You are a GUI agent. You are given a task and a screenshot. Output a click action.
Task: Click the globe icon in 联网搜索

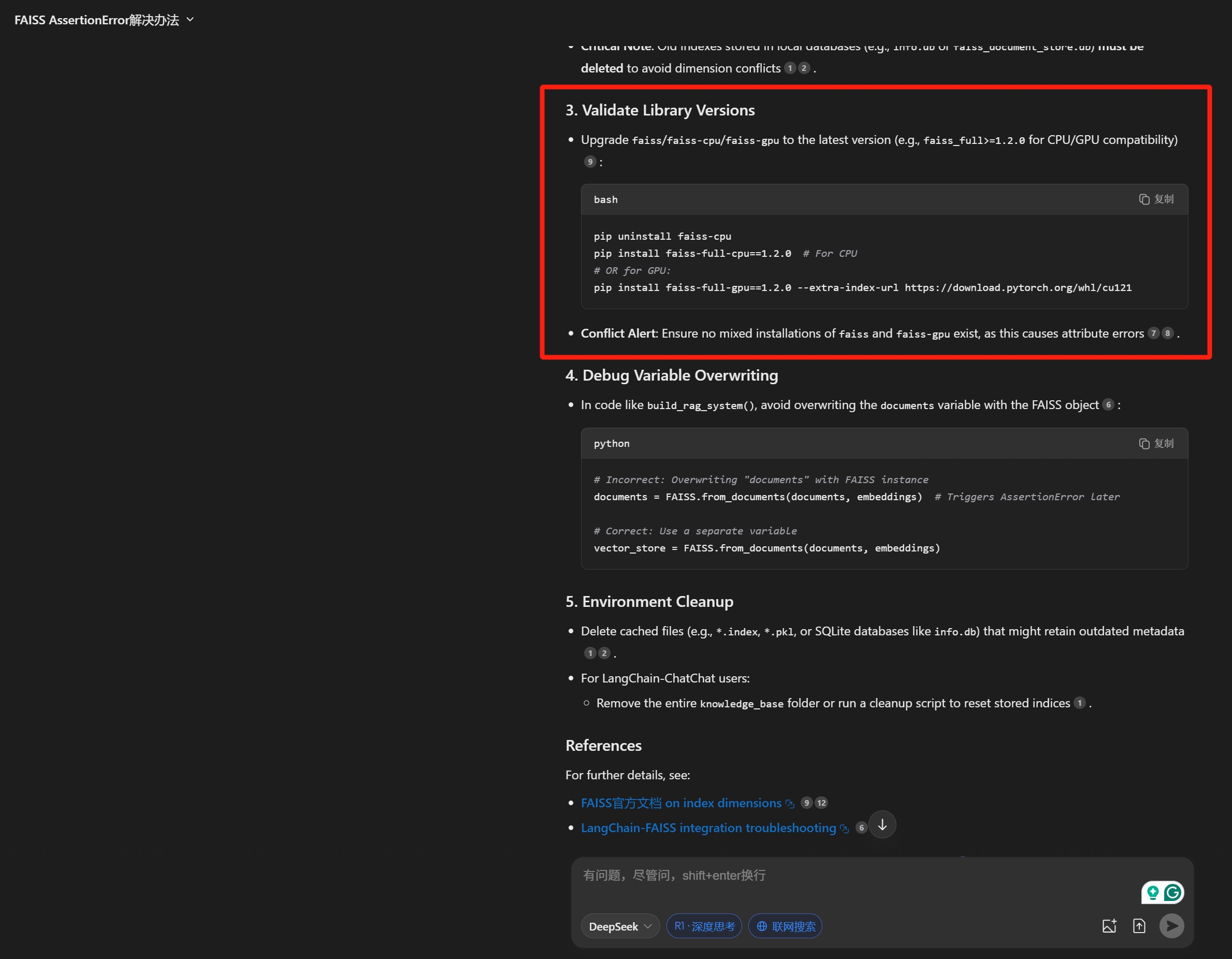762,926
